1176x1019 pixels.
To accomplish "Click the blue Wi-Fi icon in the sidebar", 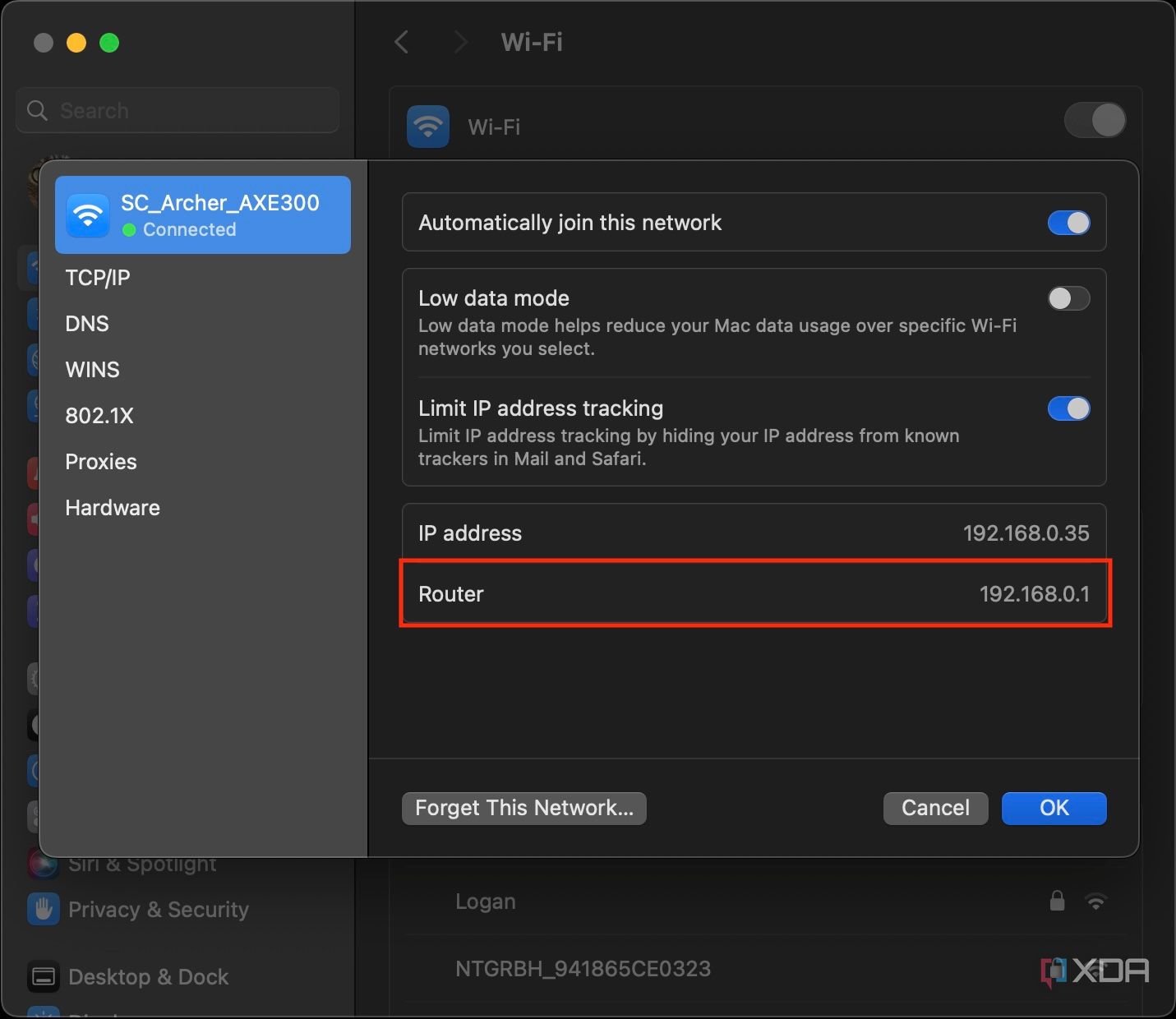I will coord(34,267).
